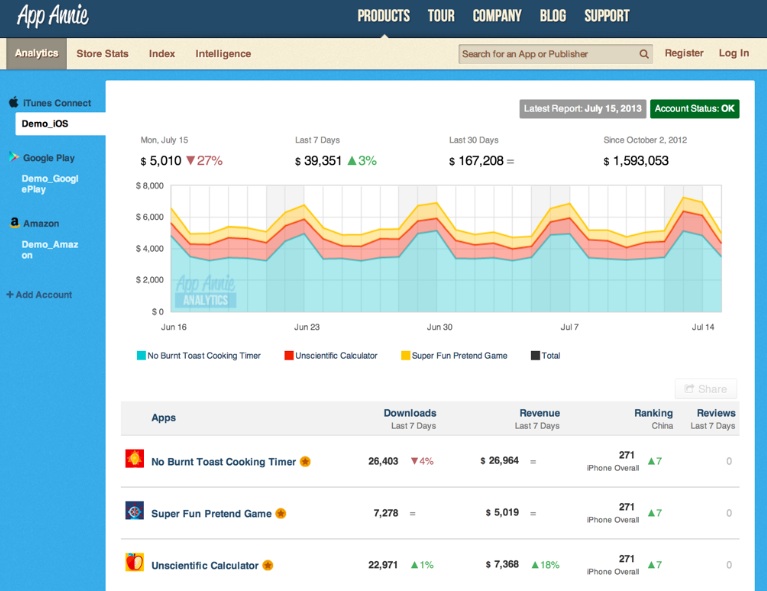
Task: Open the PRODUCTS menu
Action: click(x=383, y=16)
